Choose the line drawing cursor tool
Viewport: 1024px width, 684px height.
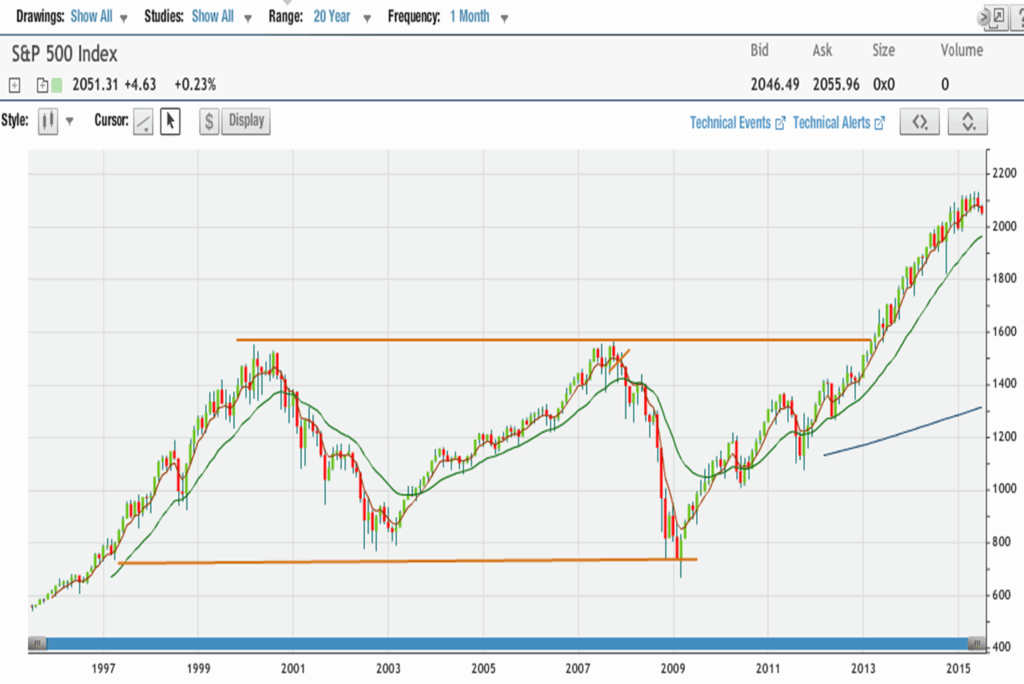tap(143, 122)
